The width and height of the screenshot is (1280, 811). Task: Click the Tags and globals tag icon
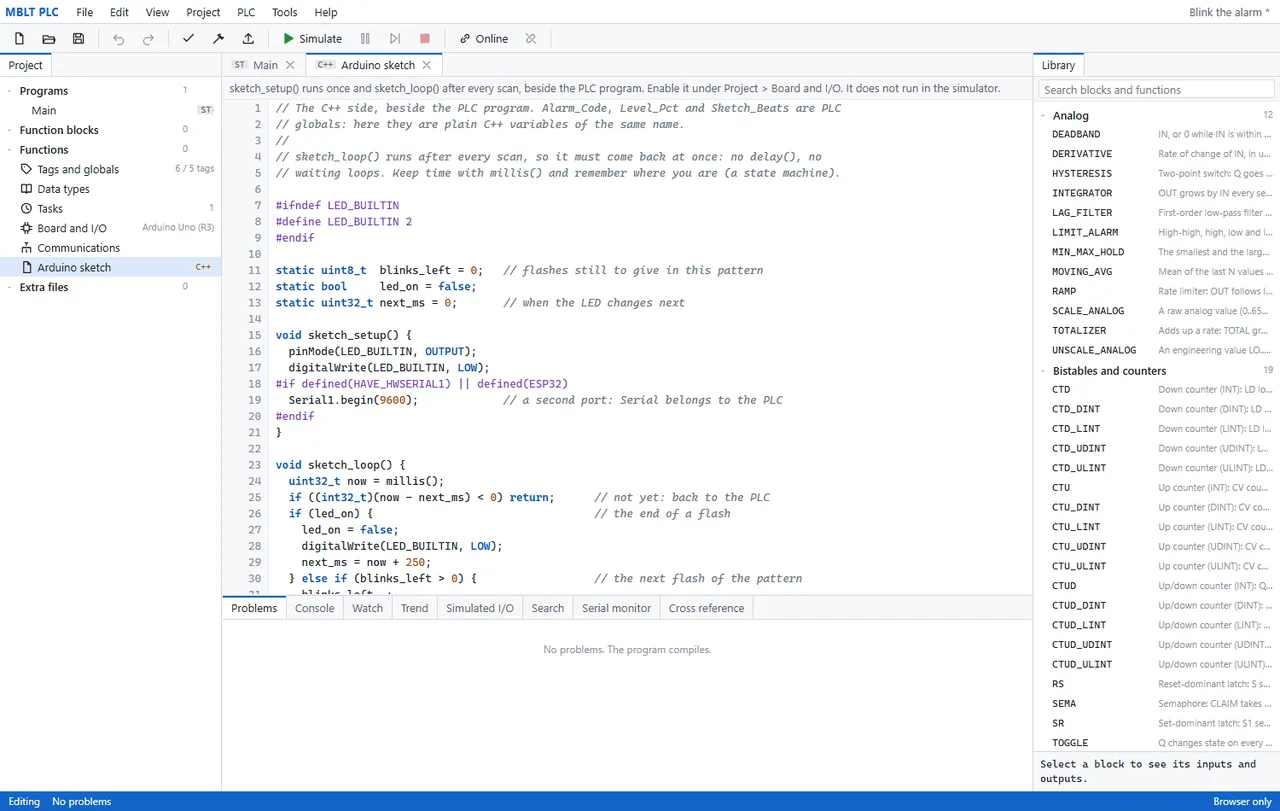[x=27, y=169]
